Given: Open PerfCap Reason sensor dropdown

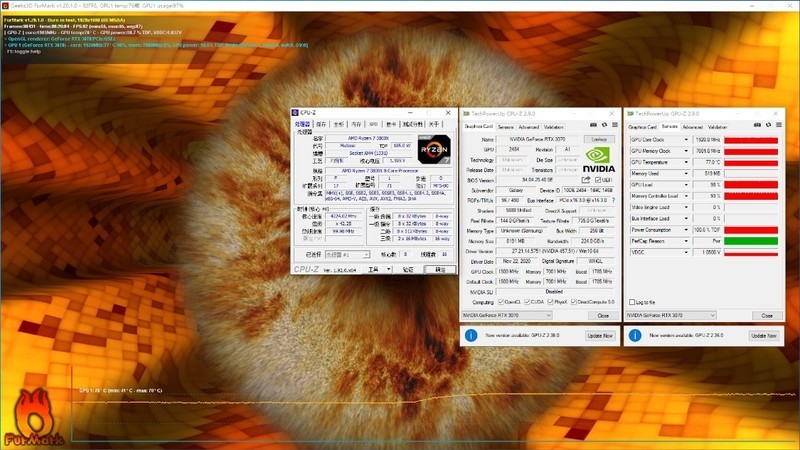Looking at the screenshot, I should pyautogui.click(x=686, y=241).
